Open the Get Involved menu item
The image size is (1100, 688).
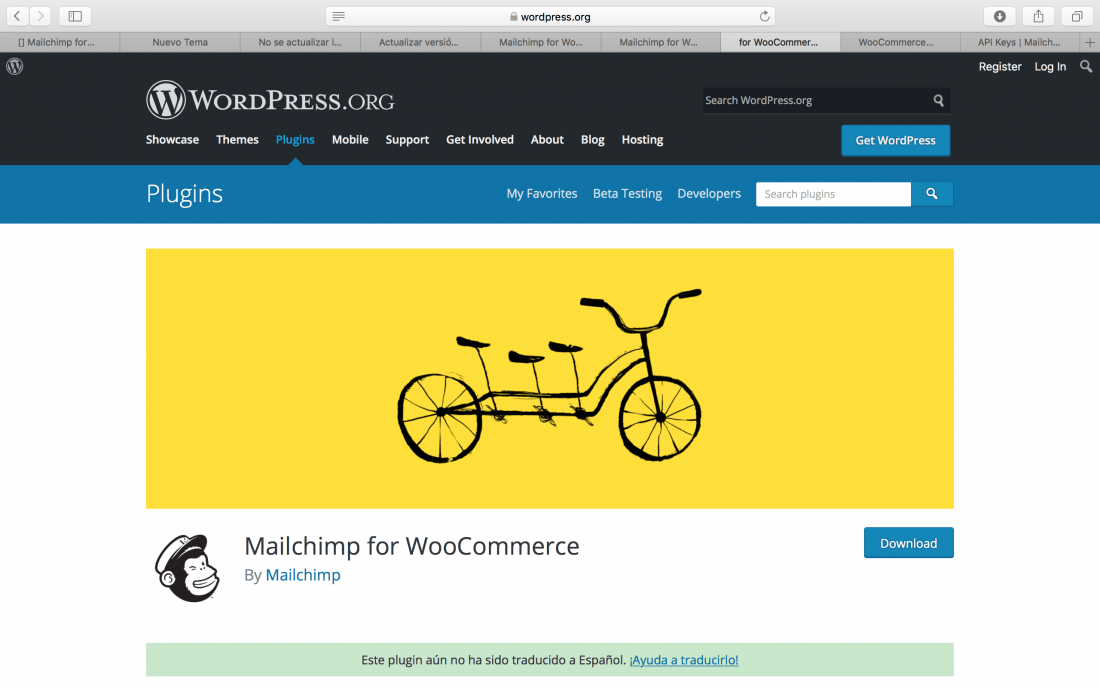click(480, 140)
